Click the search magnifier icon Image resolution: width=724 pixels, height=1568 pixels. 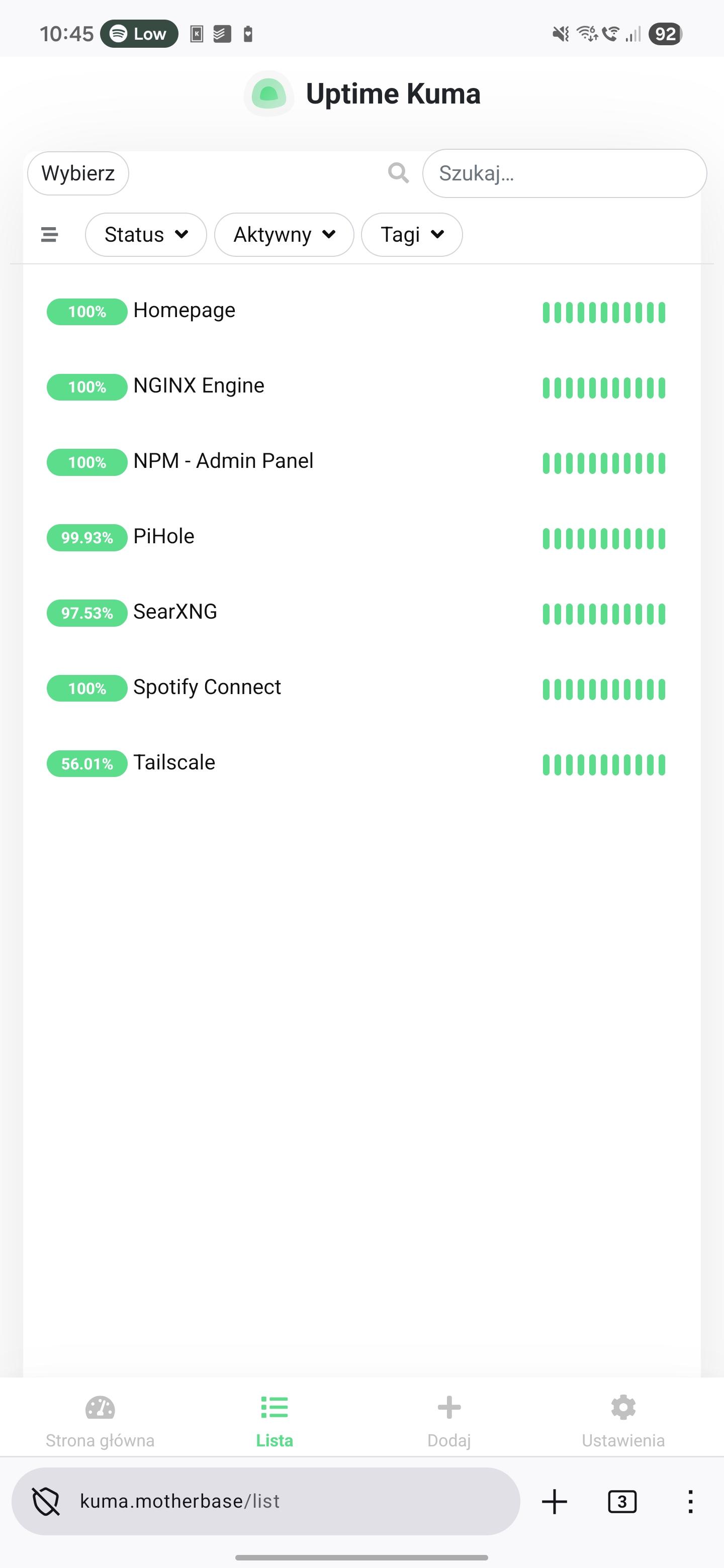(x=398, y=173)
